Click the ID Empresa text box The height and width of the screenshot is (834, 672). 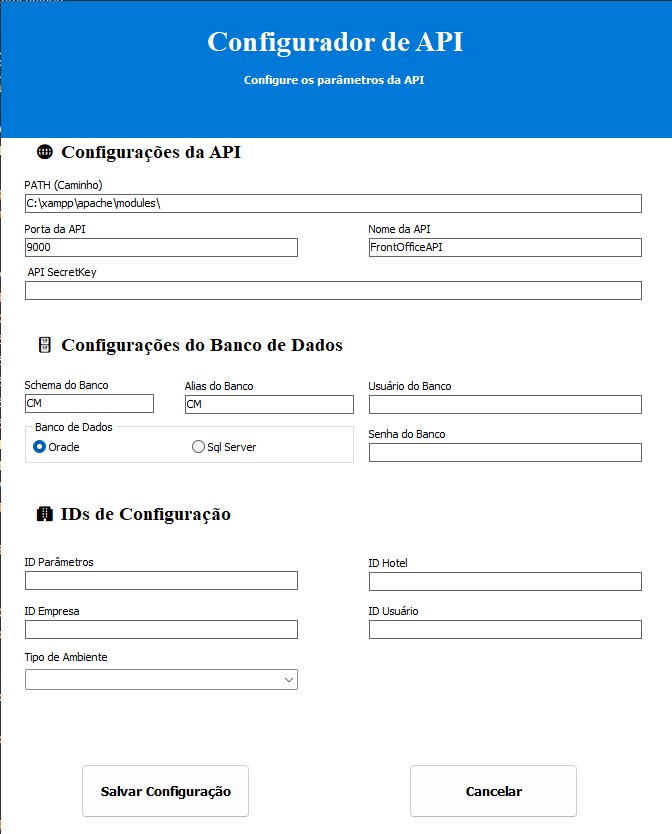tap(161, 630)
